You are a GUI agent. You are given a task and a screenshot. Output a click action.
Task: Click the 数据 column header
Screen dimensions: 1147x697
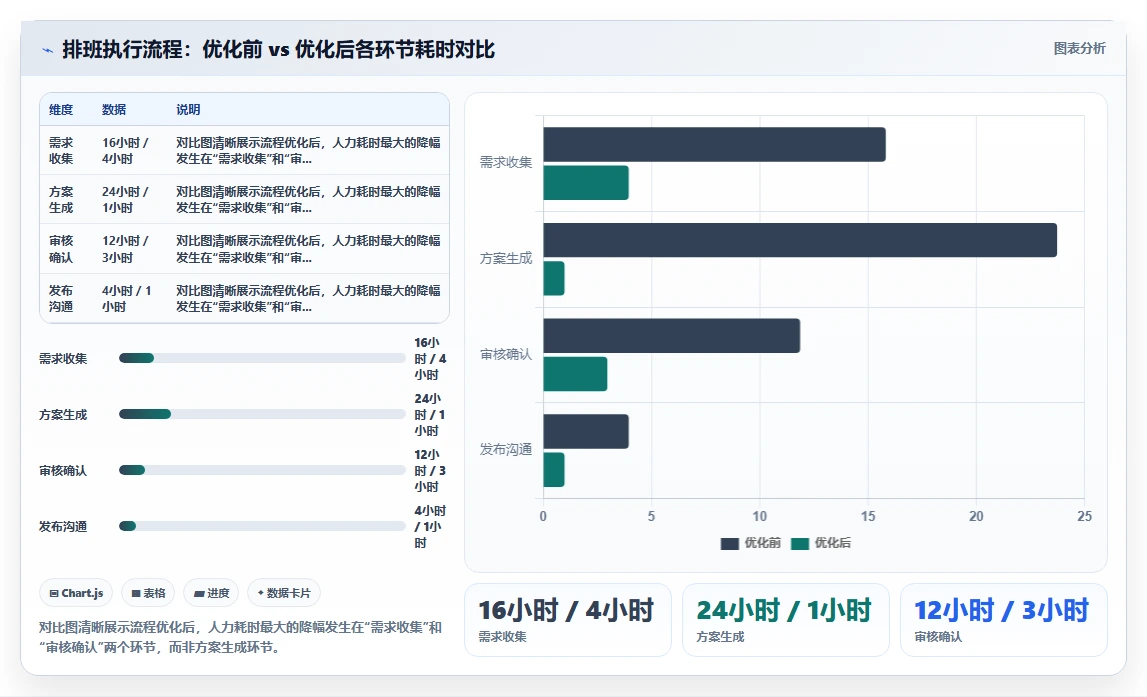pos(114,110)
